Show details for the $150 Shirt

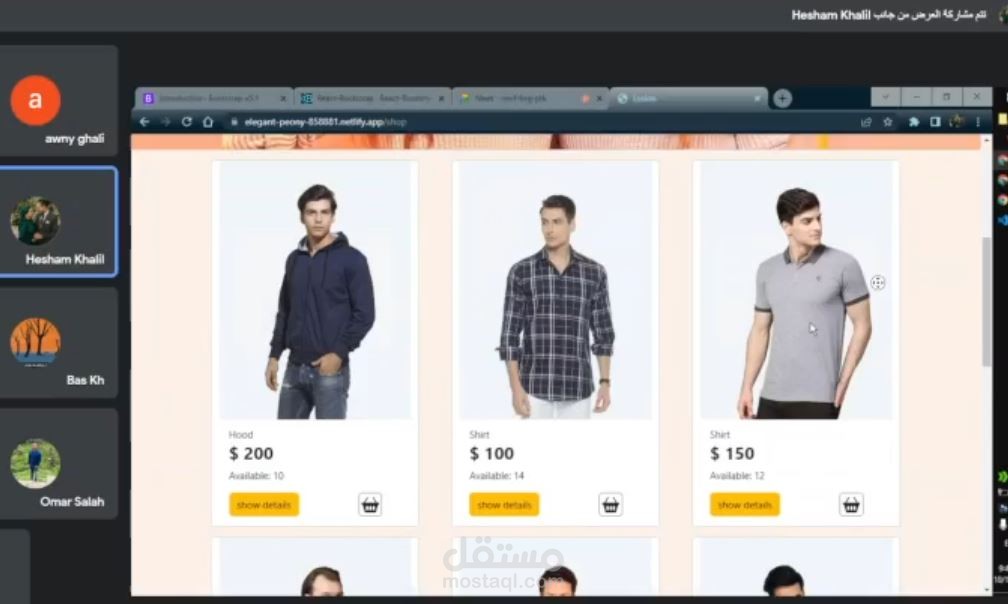pos(744,505)
